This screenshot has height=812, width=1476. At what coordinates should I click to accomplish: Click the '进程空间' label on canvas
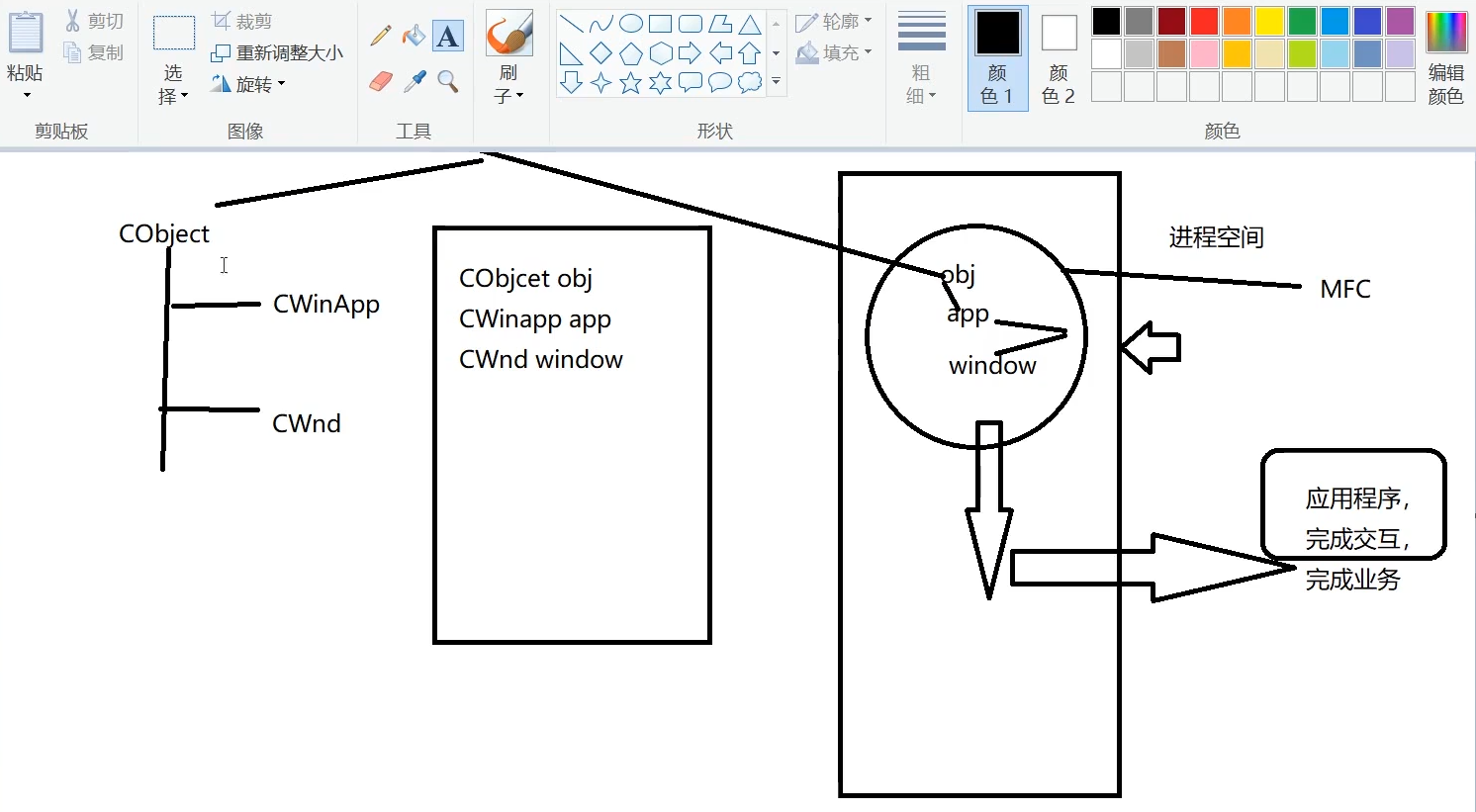coord(1216,237)
